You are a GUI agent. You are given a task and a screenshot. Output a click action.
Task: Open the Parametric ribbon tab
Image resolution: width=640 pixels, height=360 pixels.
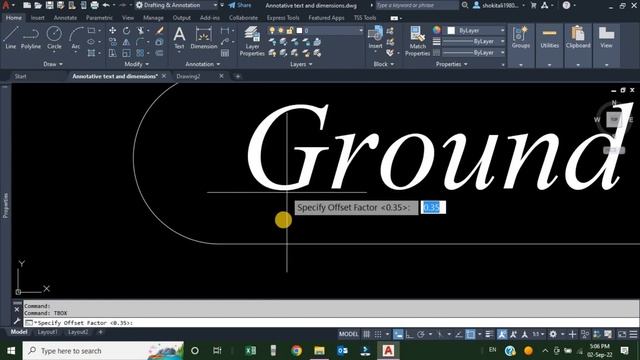(99, 18)
